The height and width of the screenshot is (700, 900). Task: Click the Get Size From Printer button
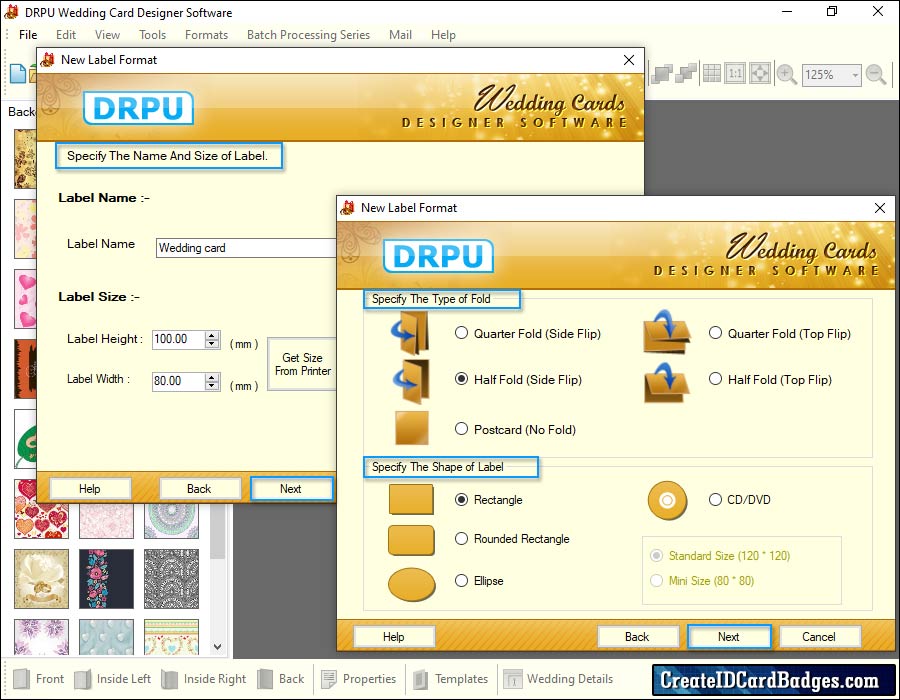(x=302, y=364)
